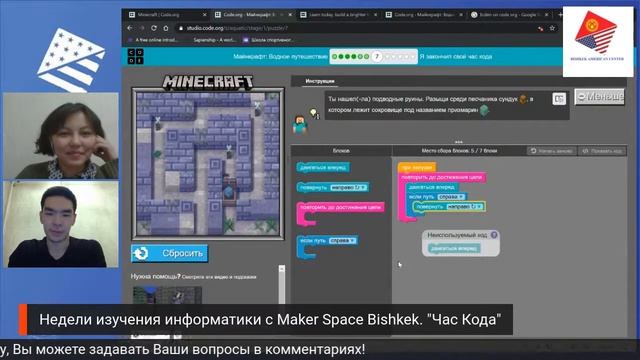Open the Инструкции tab

click(320, 81)
